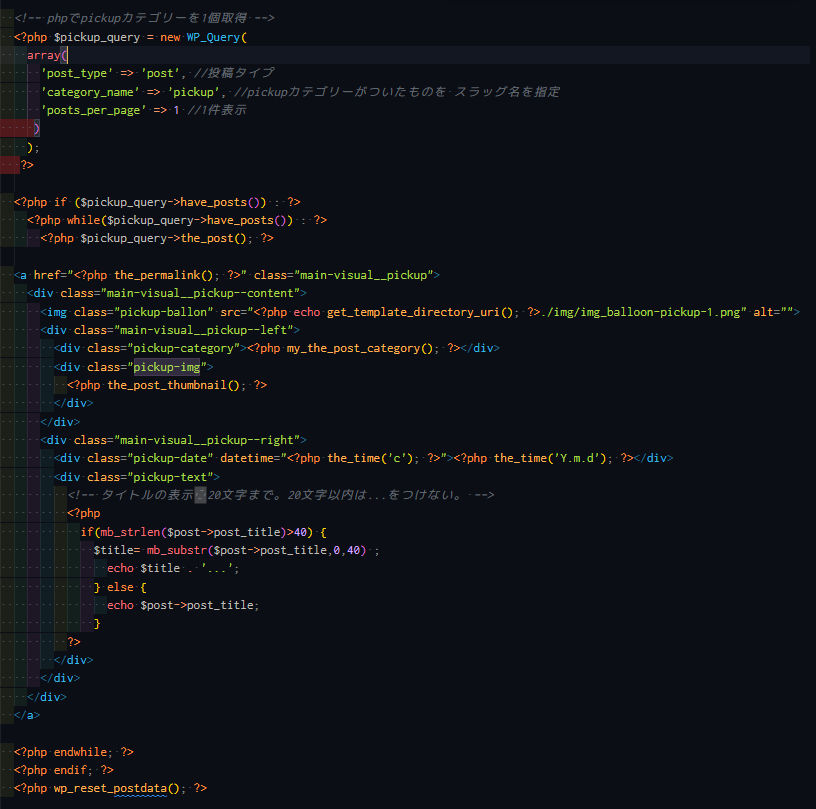Click the WP_Query class name
This screenshot has height=809, width=816.
[x=216, y=35]
